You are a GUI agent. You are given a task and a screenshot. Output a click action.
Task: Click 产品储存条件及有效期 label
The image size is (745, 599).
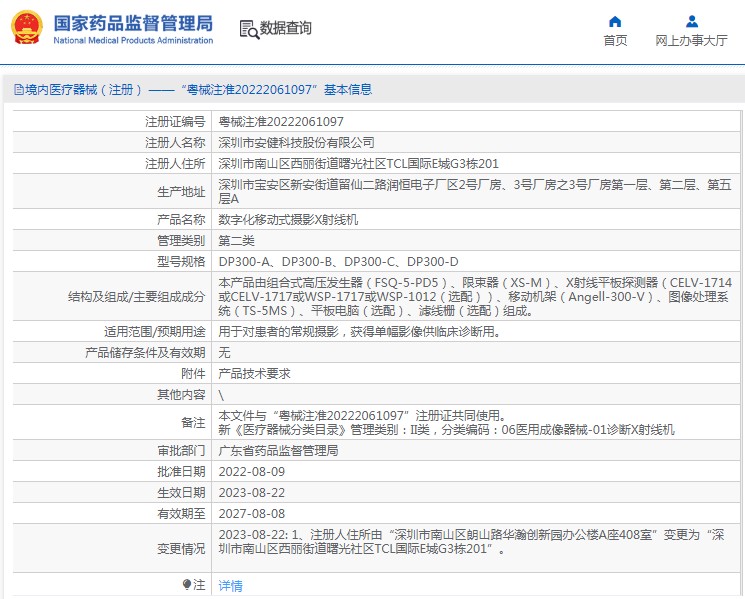point(145,352)
